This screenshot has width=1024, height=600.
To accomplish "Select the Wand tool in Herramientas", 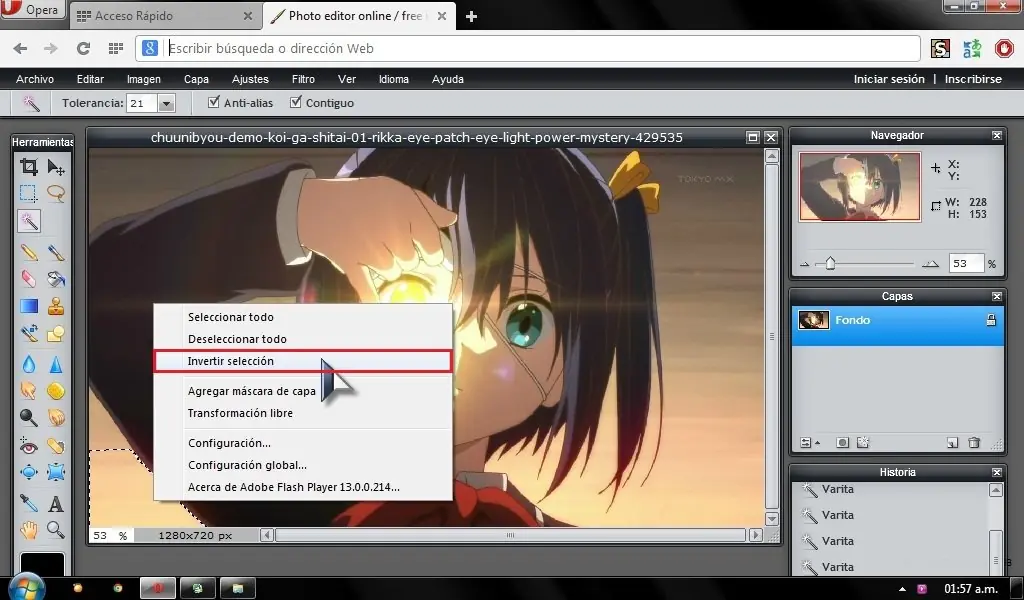I will point(29,221).
